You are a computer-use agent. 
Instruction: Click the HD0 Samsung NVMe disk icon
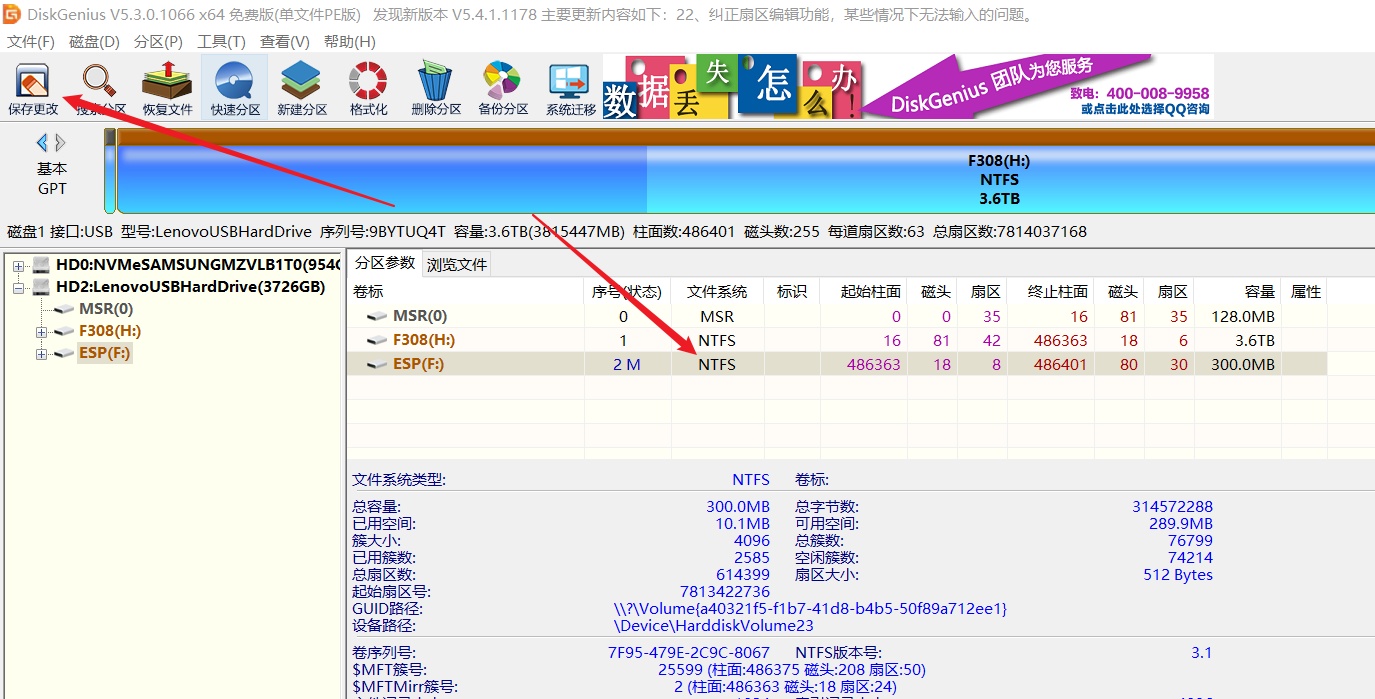click(41, 265)
